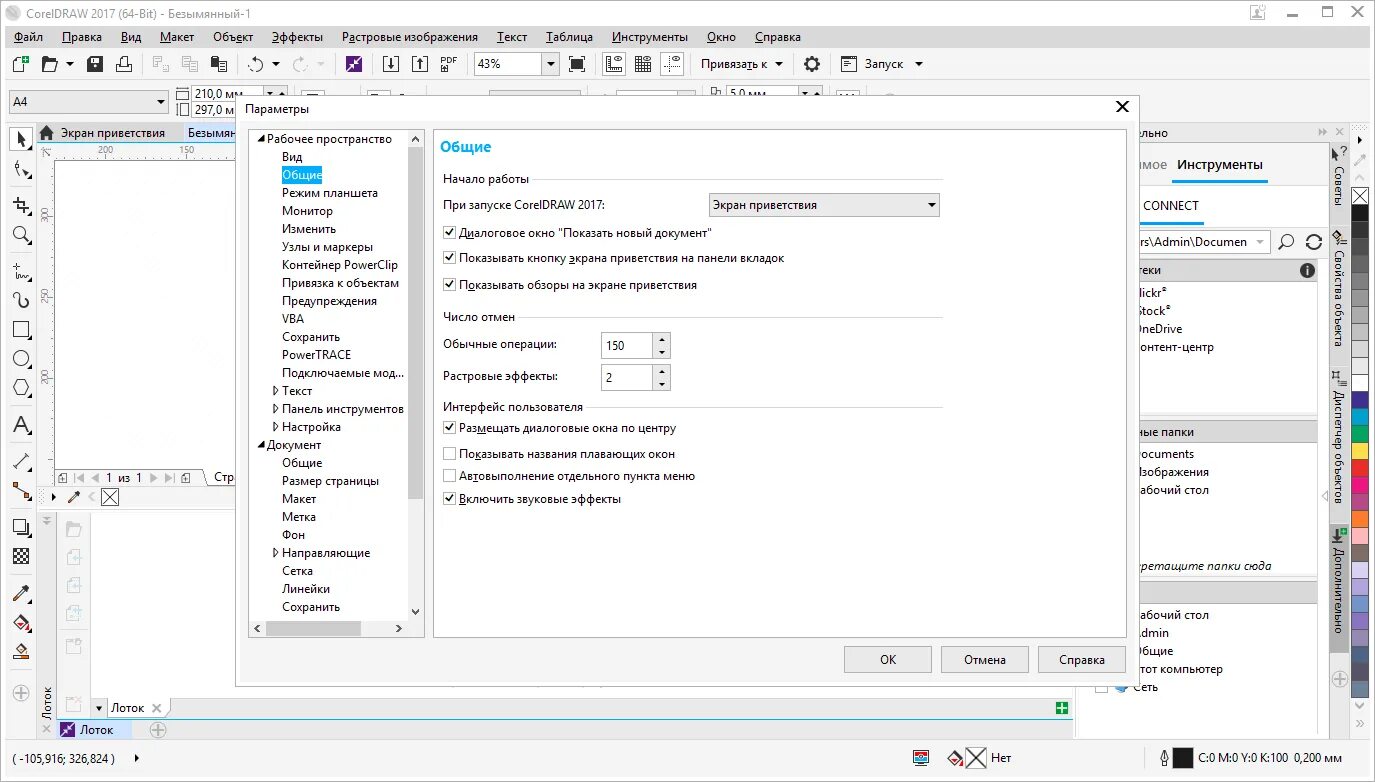Uncheck 'Размещать диалоговые окна по центру'
Viewport: 1375px width, 782px height.
[x=449, y=428]
